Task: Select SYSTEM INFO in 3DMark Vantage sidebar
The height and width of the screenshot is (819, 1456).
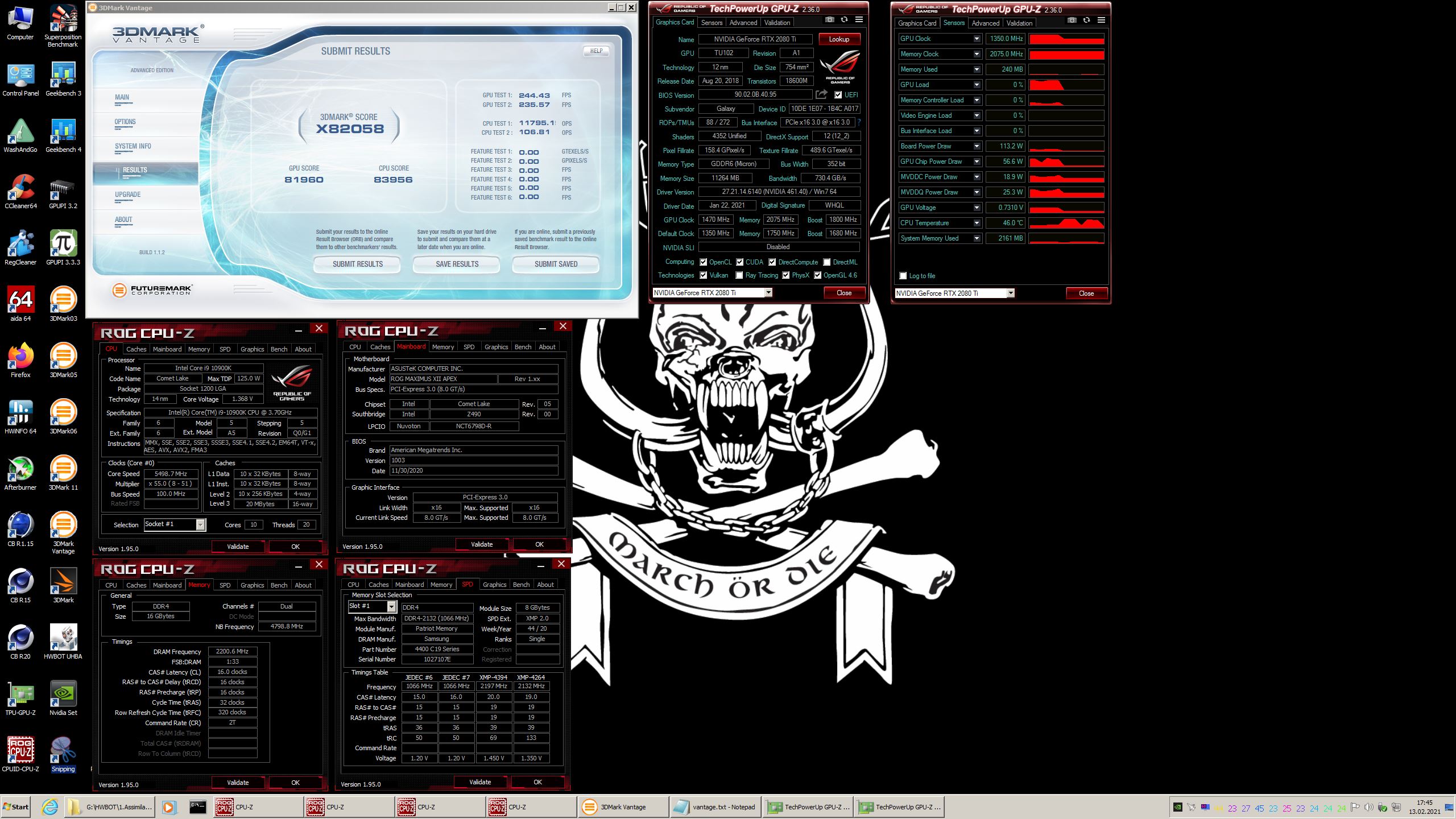Action: (x=133, y=146)
